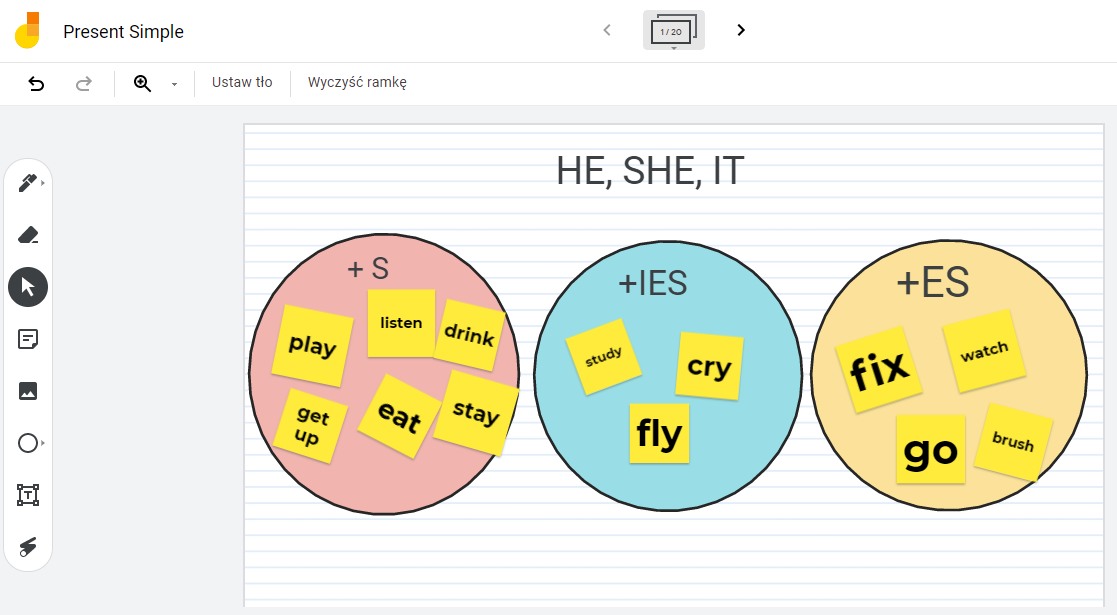This screenshot has width=1117, height=615.
Task: Insert an image with the image tool
Action: pos(28,391)
